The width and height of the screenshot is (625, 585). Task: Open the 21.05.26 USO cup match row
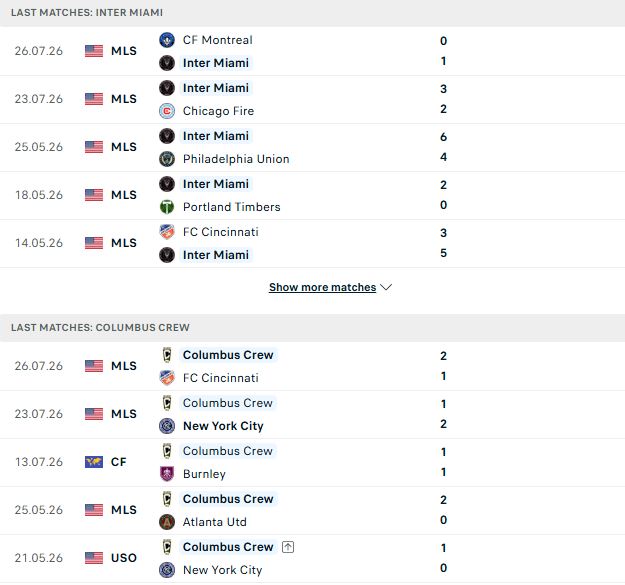pos(312,558)
